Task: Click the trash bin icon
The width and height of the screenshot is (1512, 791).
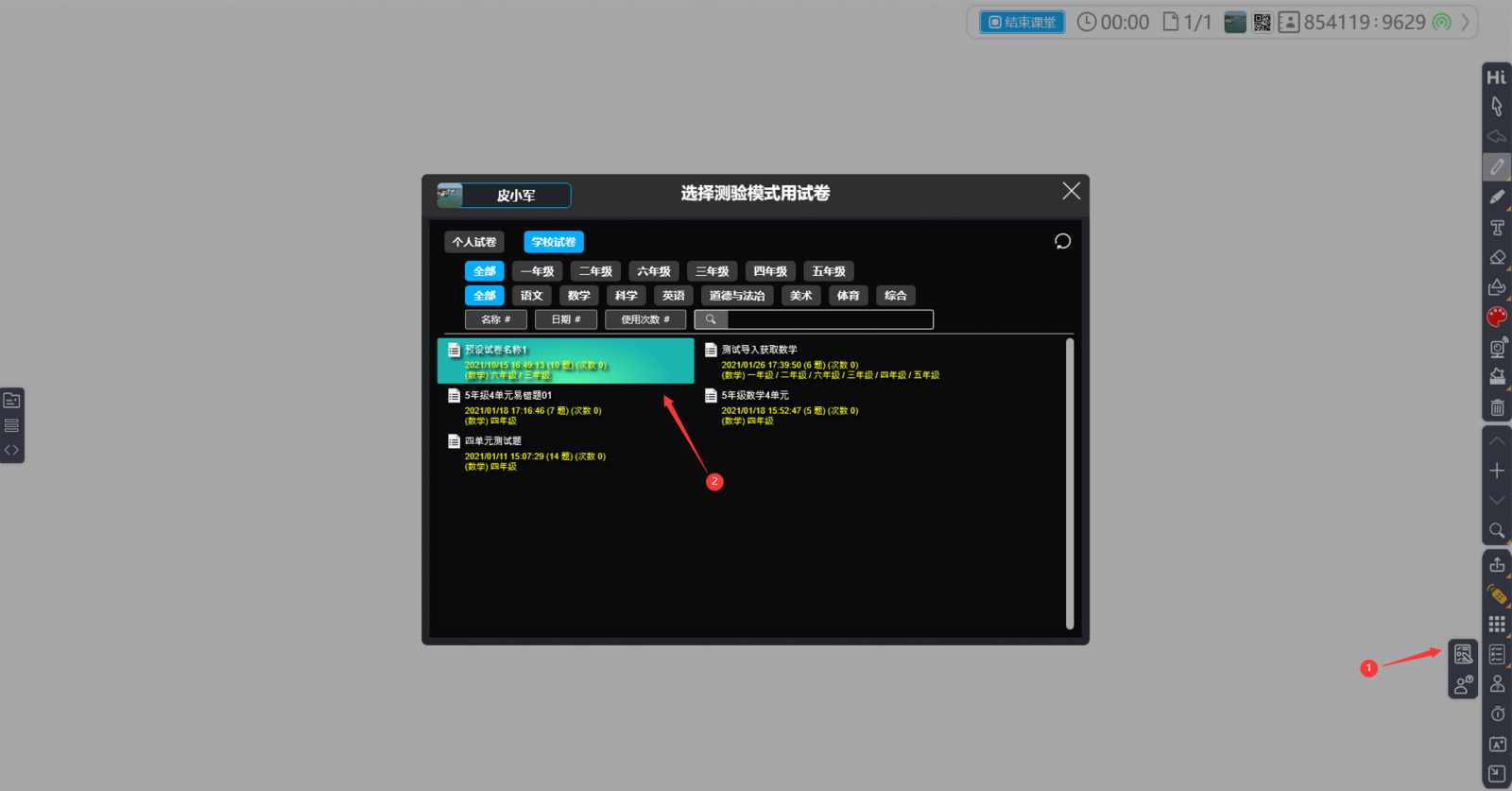Action: pos(1497,408)
